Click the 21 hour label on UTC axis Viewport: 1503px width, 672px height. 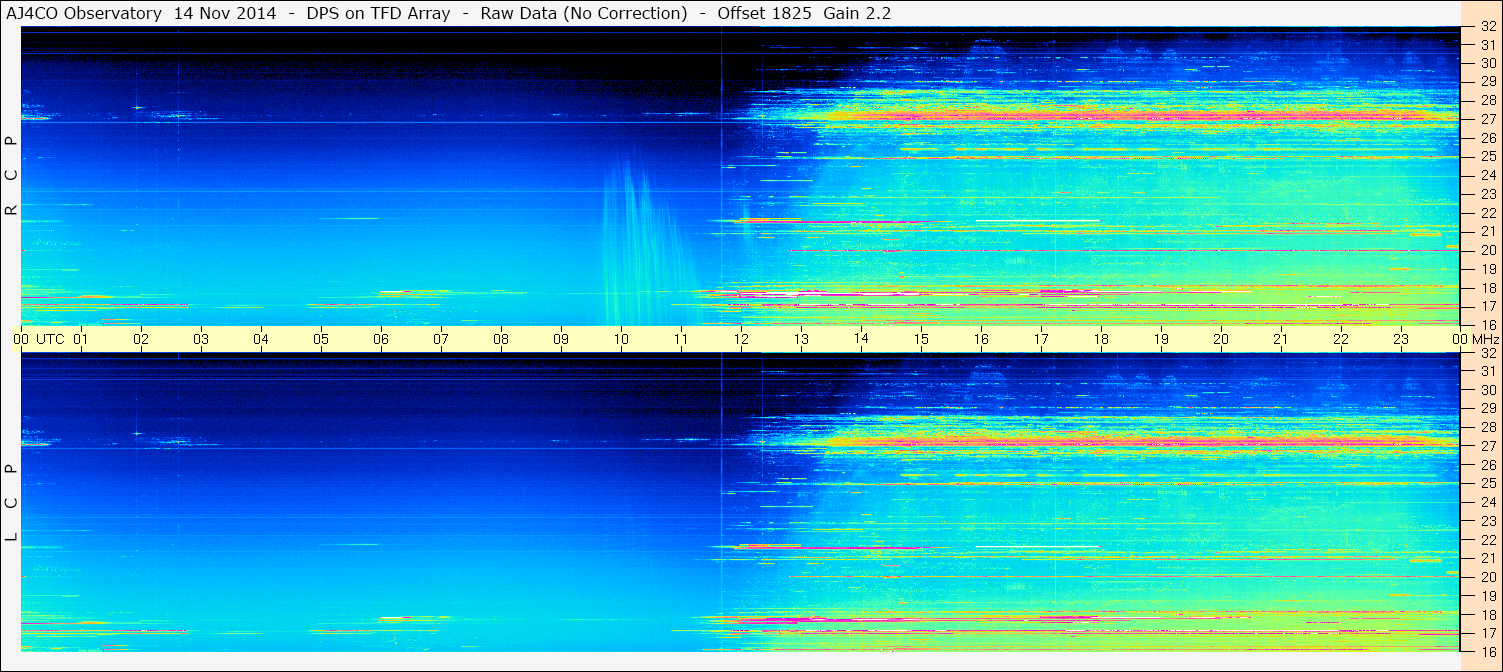coord(1281,339)
